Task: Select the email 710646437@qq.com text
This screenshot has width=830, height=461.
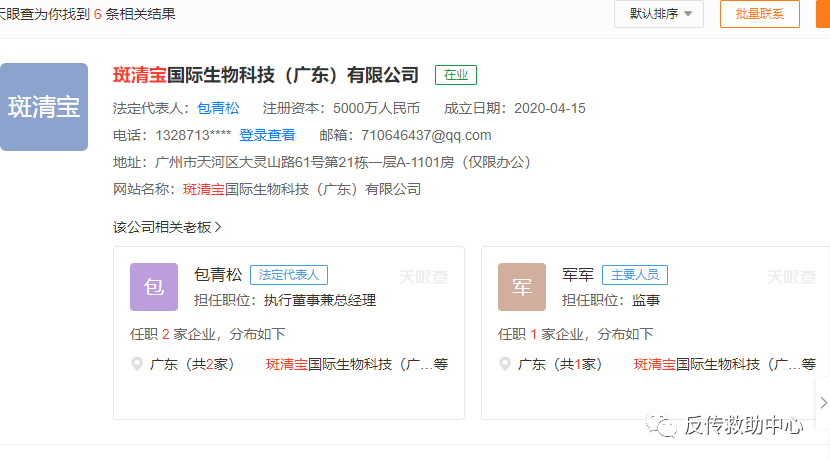Action: 426,135
